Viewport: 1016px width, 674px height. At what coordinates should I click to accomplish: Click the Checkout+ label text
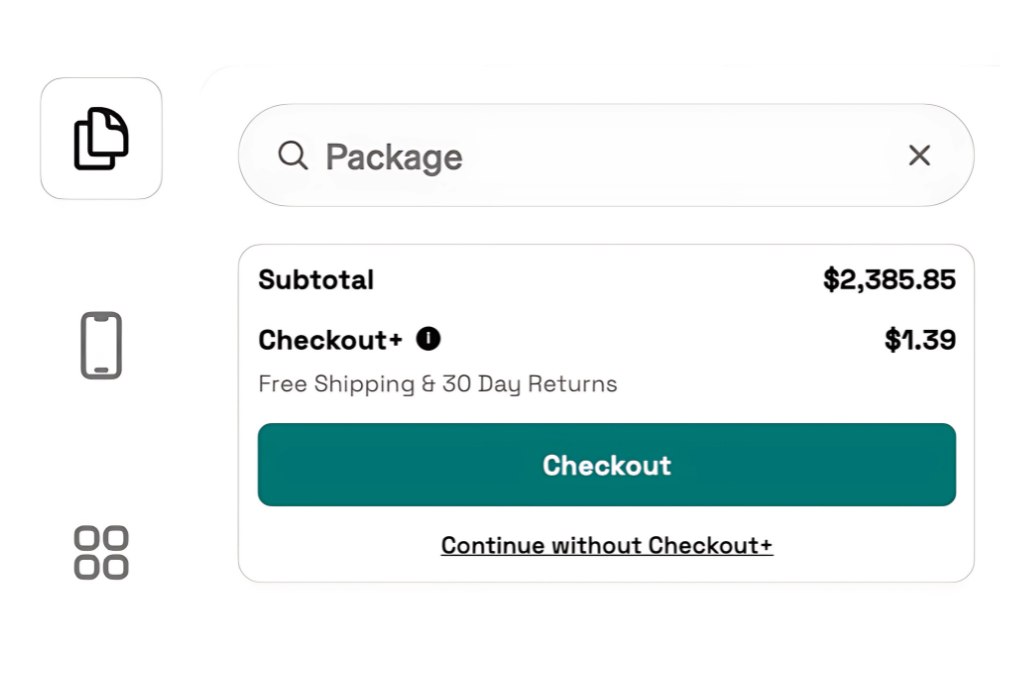pyautogui.click(x=330, y=340)
